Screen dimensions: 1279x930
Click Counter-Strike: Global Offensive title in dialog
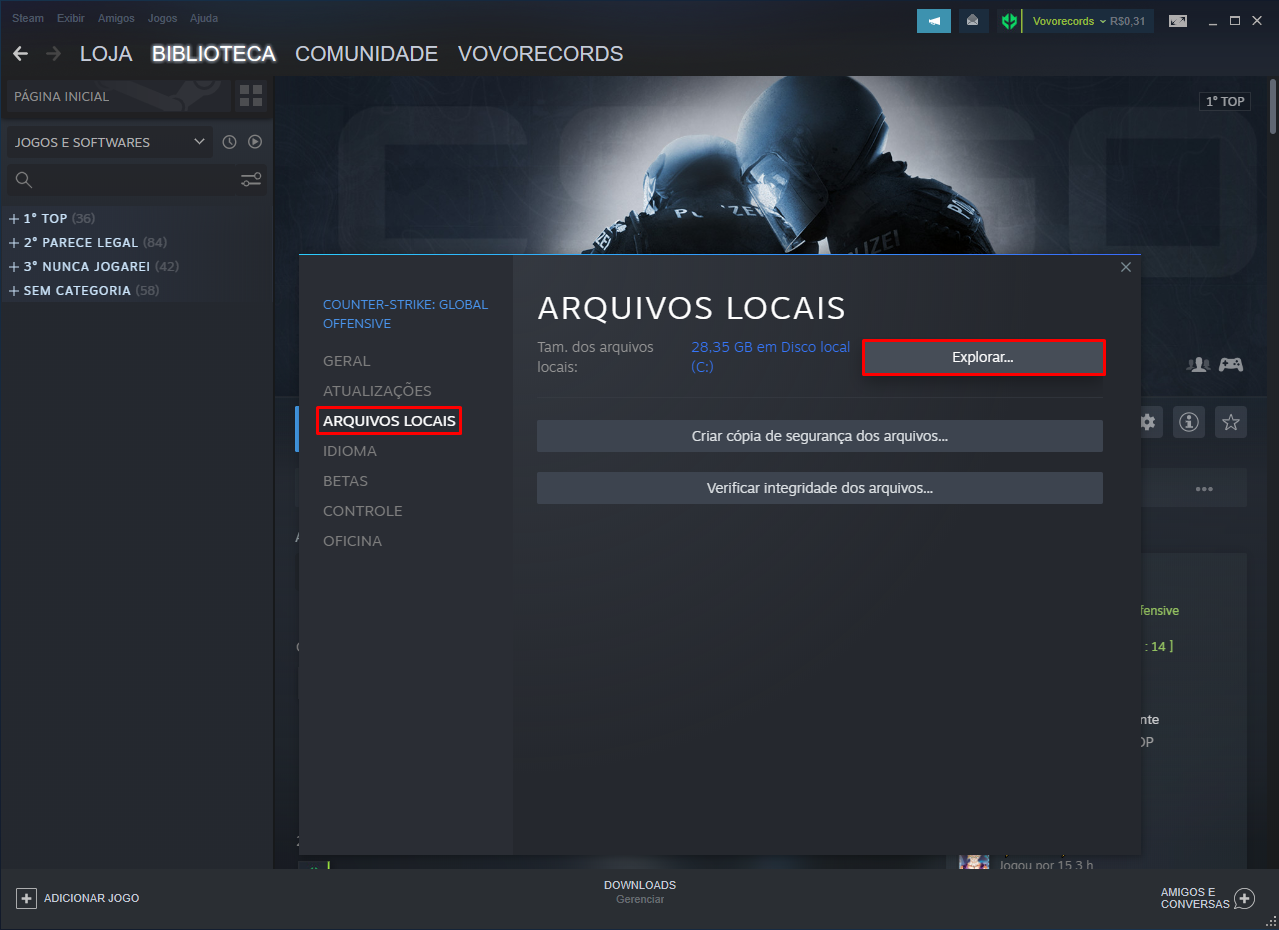click(405, 314)
